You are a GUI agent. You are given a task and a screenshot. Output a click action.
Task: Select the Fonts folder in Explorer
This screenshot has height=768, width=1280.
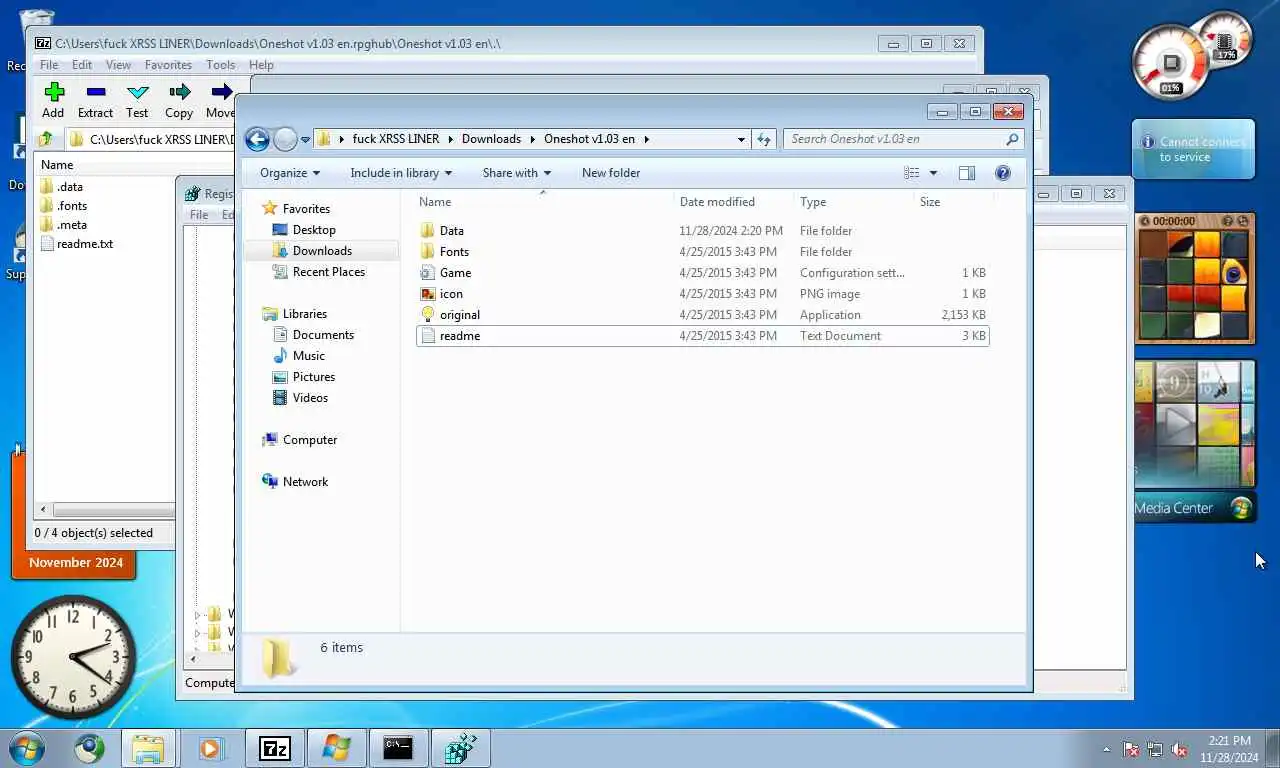click(x=703, y=252)
